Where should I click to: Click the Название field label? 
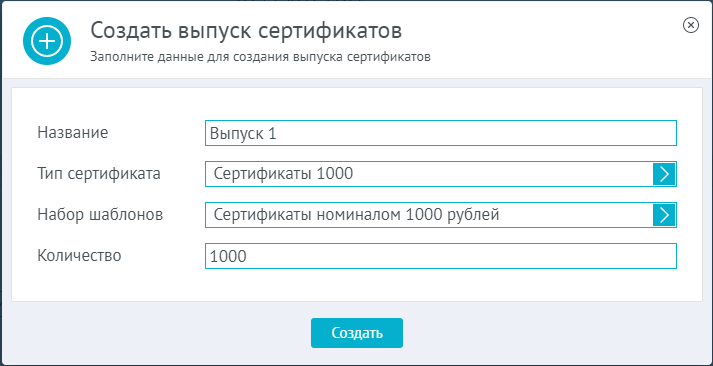[73, 133]
